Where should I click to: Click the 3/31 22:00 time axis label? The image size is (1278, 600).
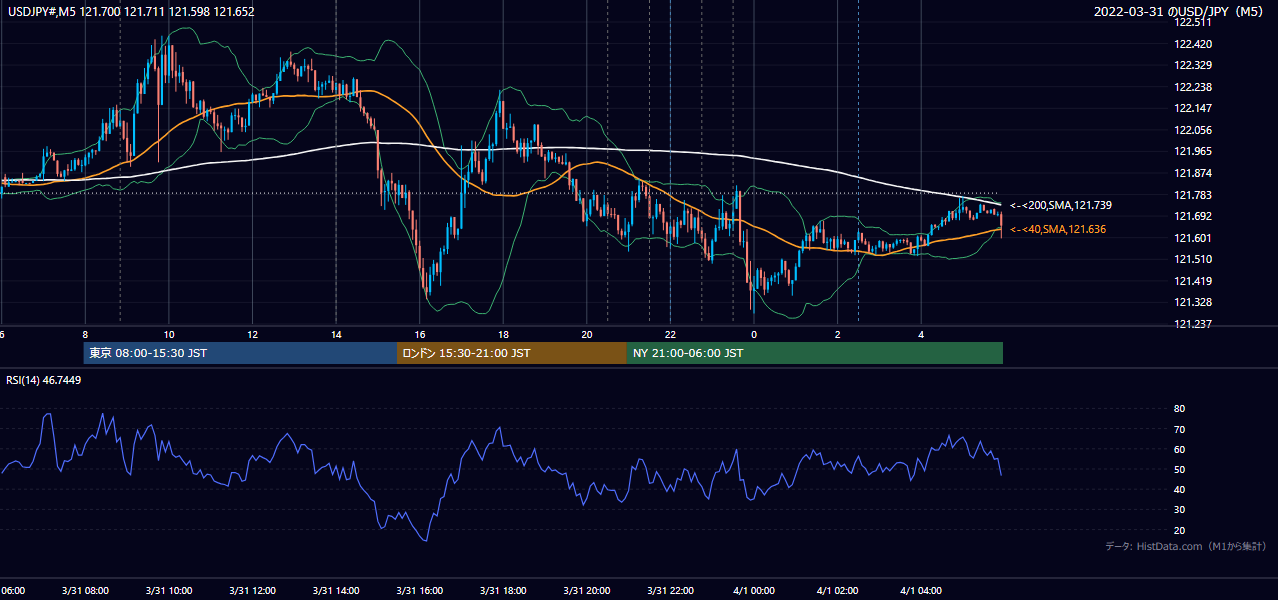pos(670,591)
